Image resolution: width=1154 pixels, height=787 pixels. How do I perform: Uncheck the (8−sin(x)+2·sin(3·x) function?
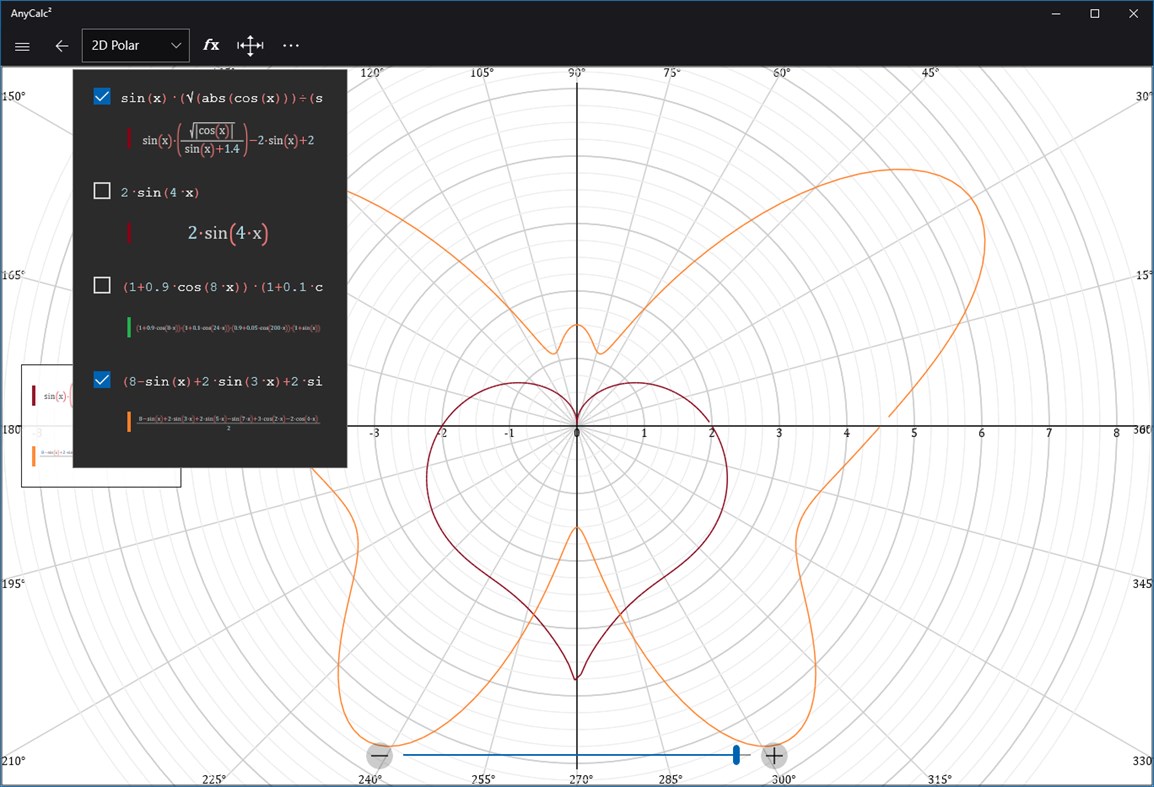pyautogui.click(x=102, y=379)
